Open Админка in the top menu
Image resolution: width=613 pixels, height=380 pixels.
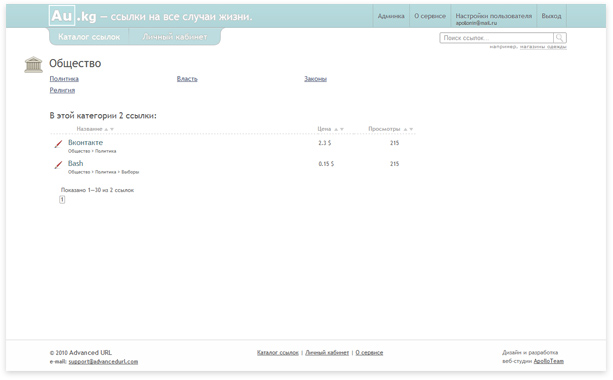point(391,16)
